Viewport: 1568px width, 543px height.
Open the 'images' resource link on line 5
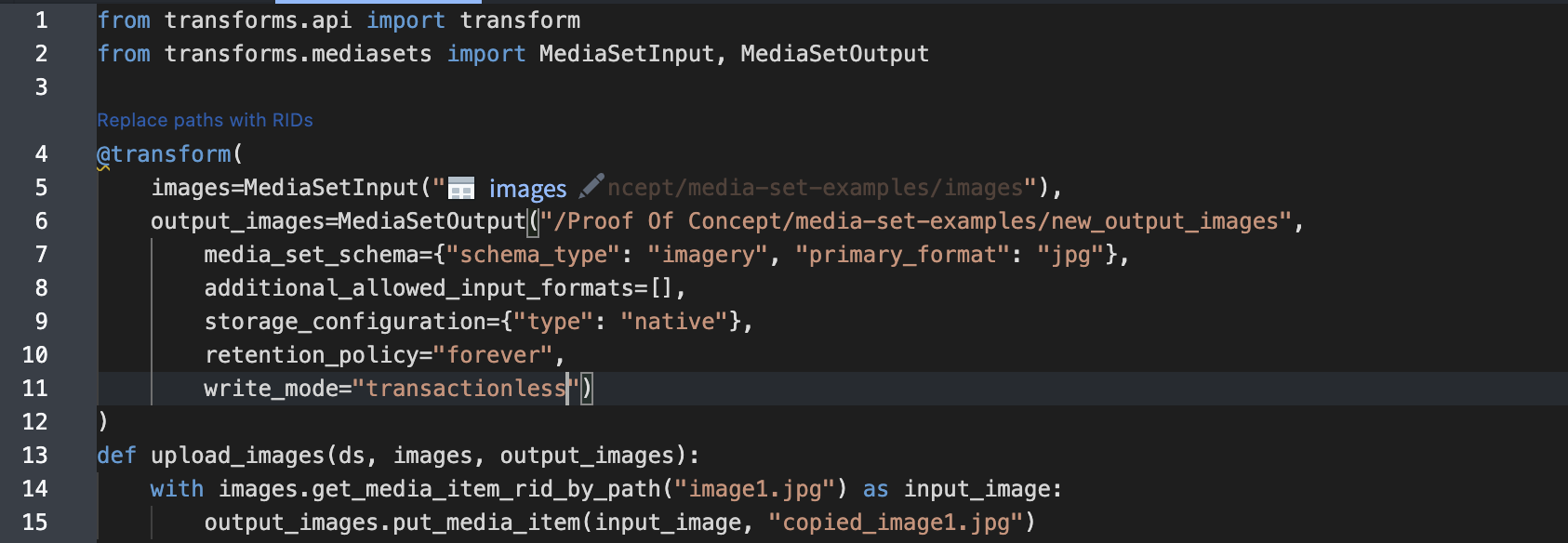pyautogui.click(x=527, y=189)
